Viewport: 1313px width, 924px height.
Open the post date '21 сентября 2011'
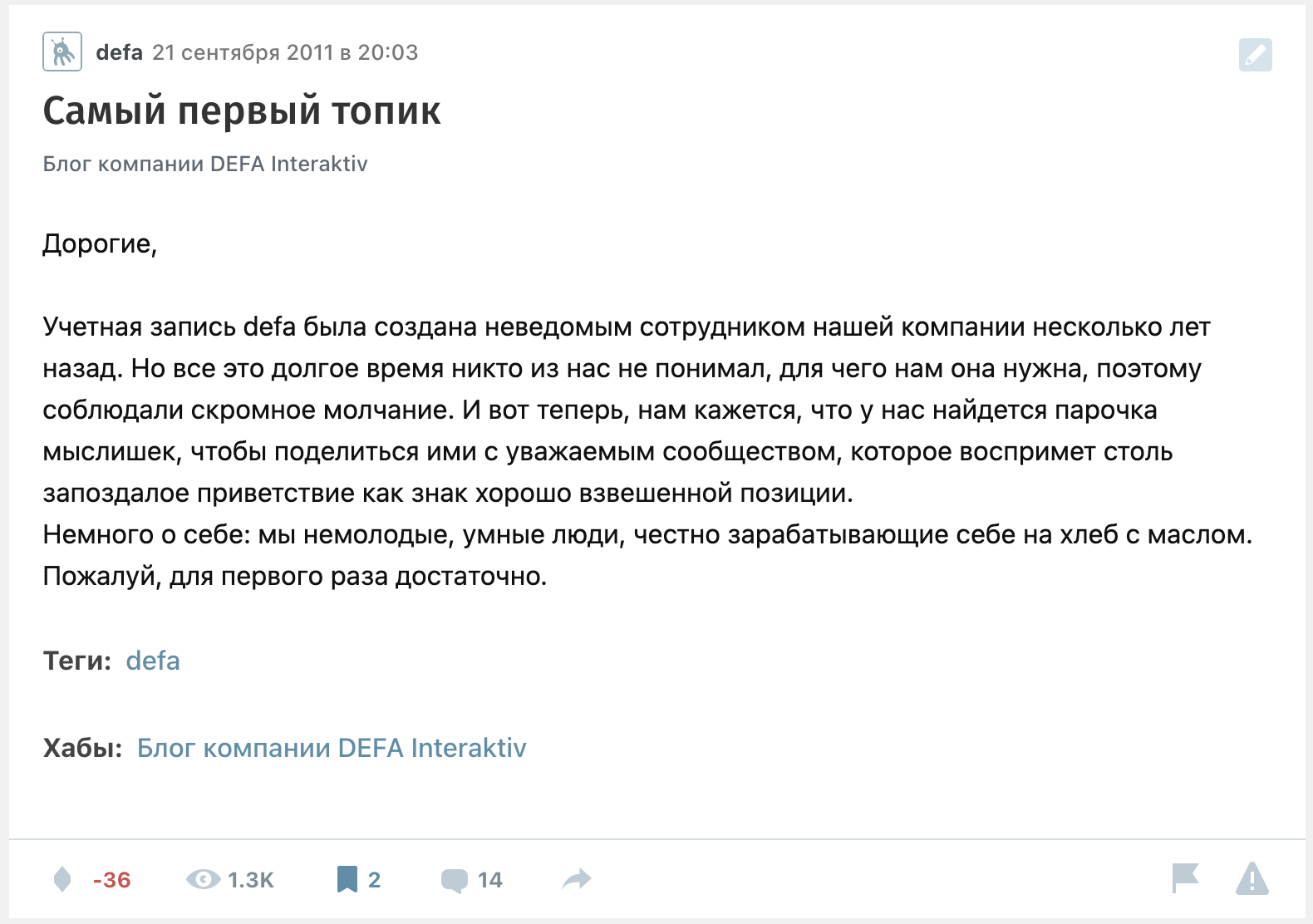point(285,52)
